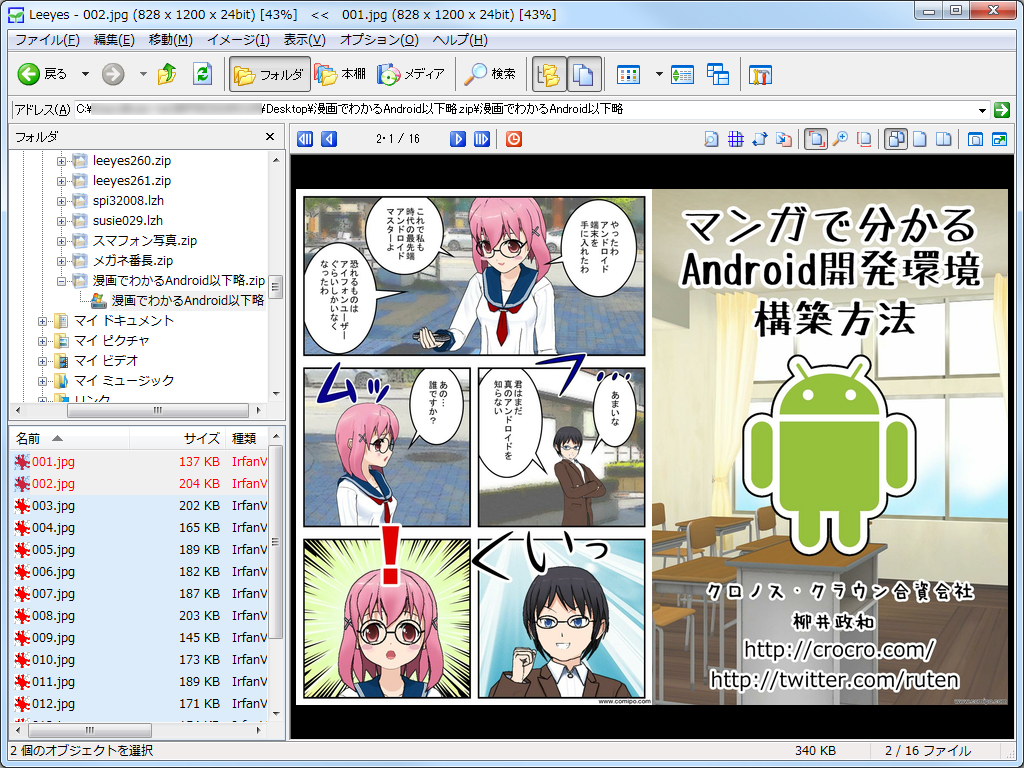Open the オプション(O) menu
The height and width of the screenshot is (768, 1024).
[379, 40]
